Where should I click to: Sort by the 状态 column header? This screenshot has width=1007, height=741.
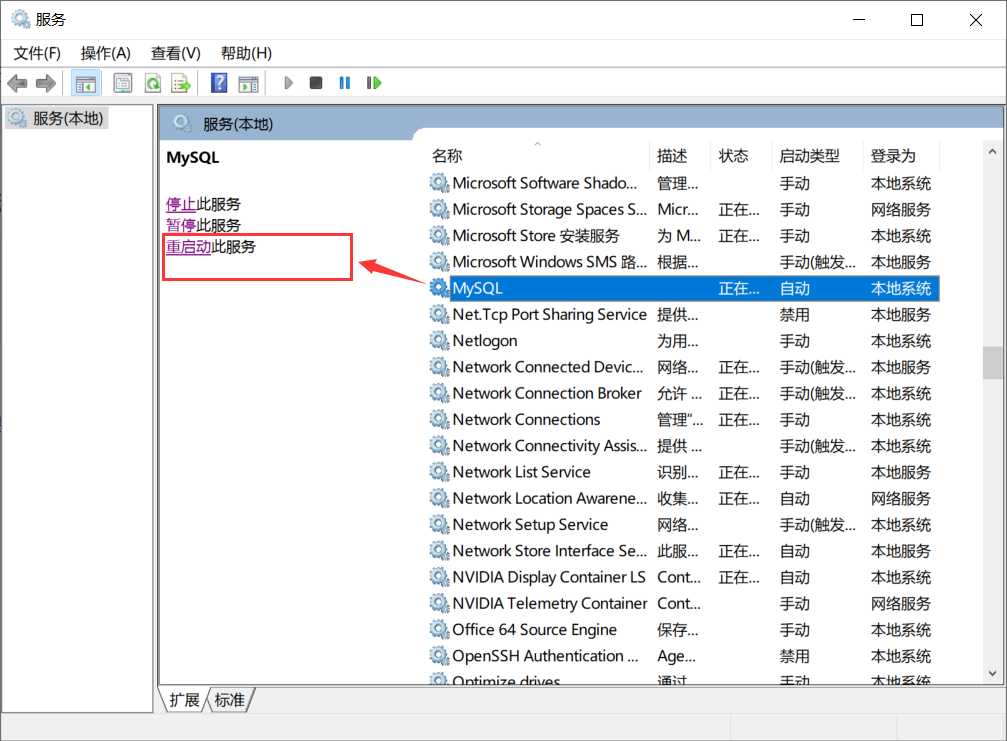click(742, 155)
